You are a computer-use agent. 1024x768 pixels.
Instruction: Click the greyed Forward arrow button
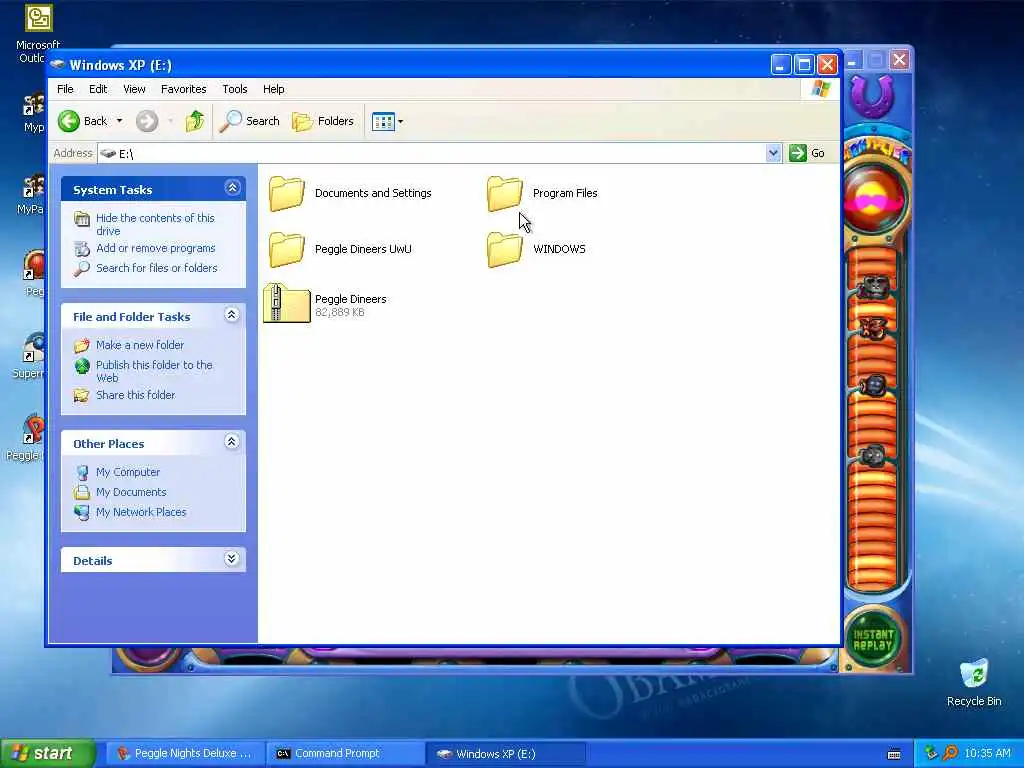click(x=147, y=121)
